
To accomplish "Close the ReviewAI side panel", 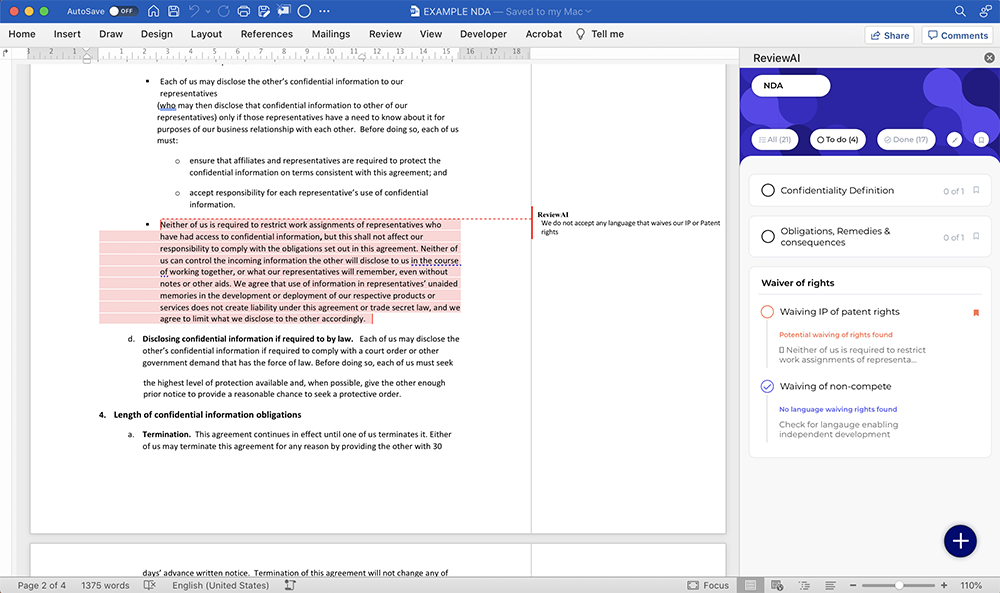I will click(989, 58).
